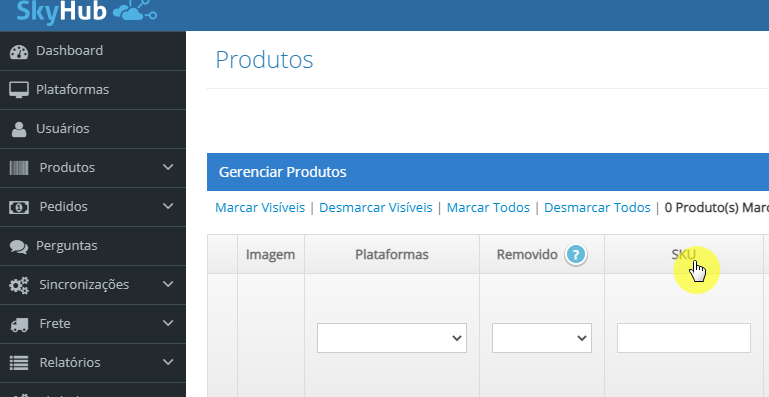
Task: Click the Usuários person icon
Action: pos(19,129)
